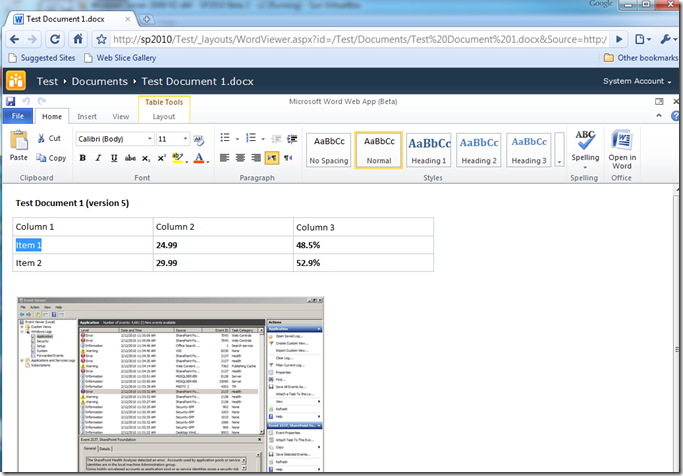683x476 pixels.
Task: Click the SharePoint site logo icon
Action: (x=16, y=81)
